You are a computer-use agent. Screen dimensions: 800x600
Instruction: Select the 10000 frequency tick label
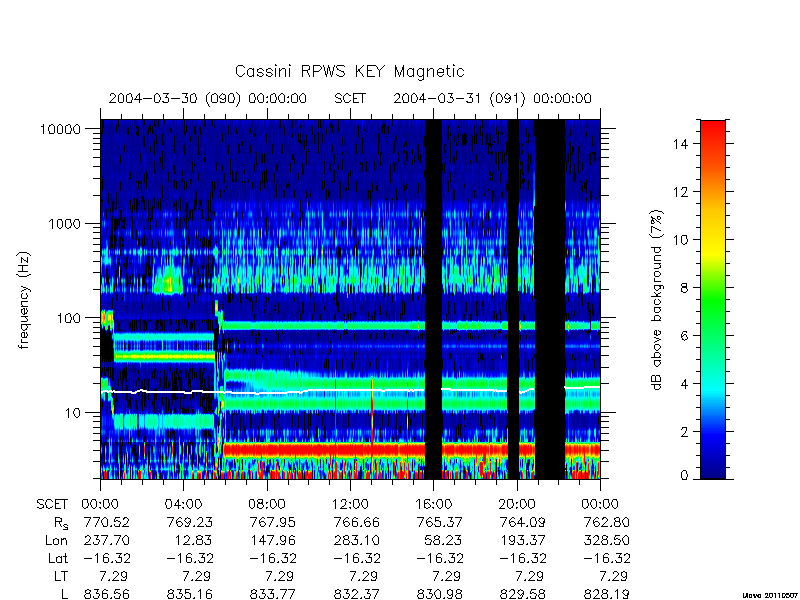(x=61, y=129)
